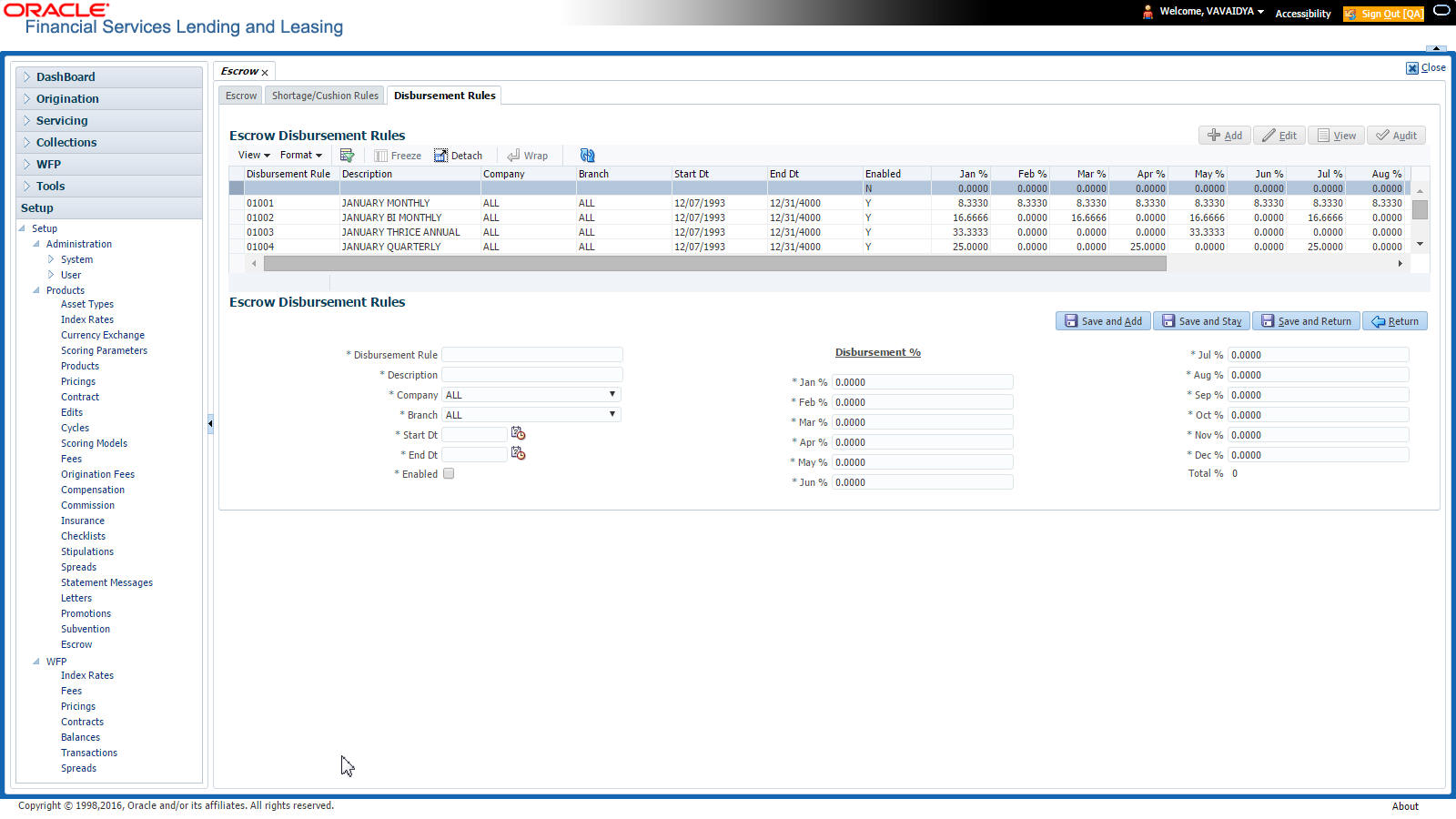Open Currency Exchange in the setup tree

coord(103,336)
